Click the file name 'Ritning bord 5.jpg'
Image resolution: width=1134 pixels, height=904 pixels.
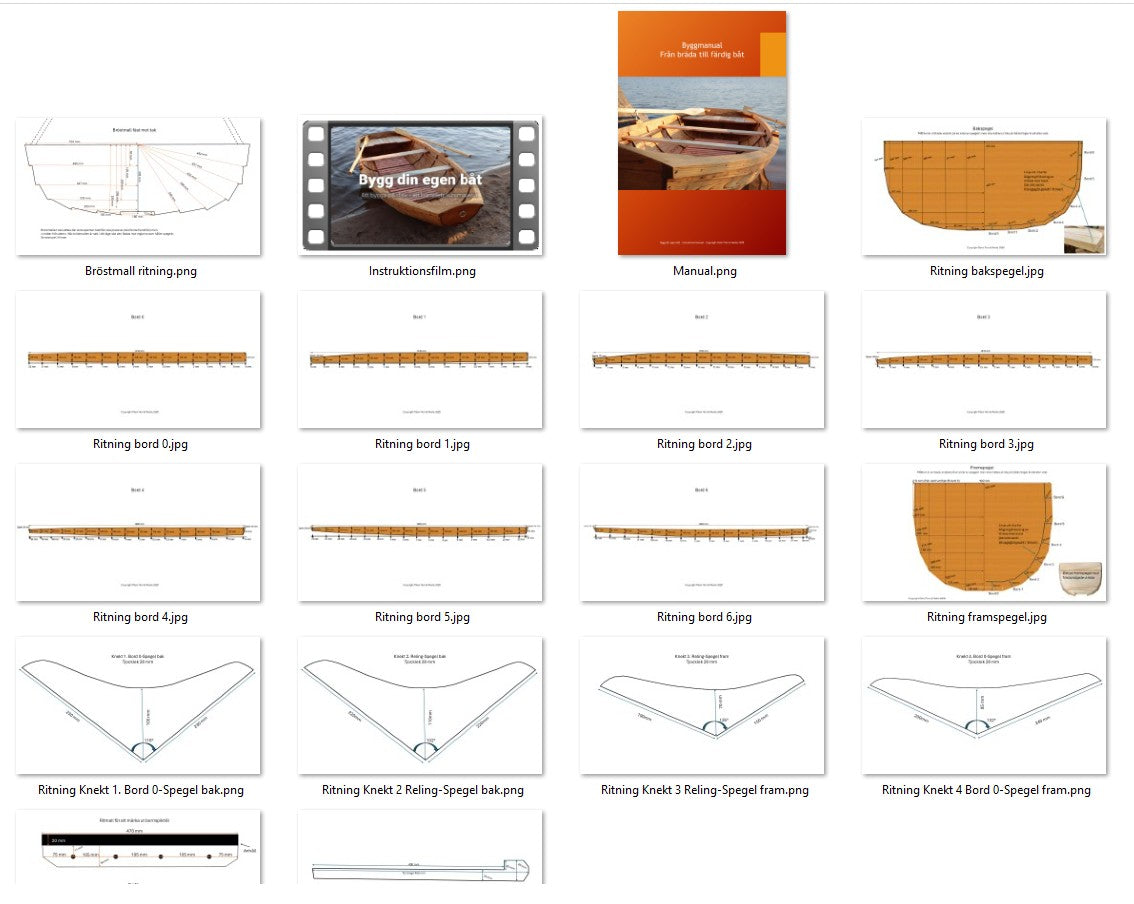[x=422, y=617]
